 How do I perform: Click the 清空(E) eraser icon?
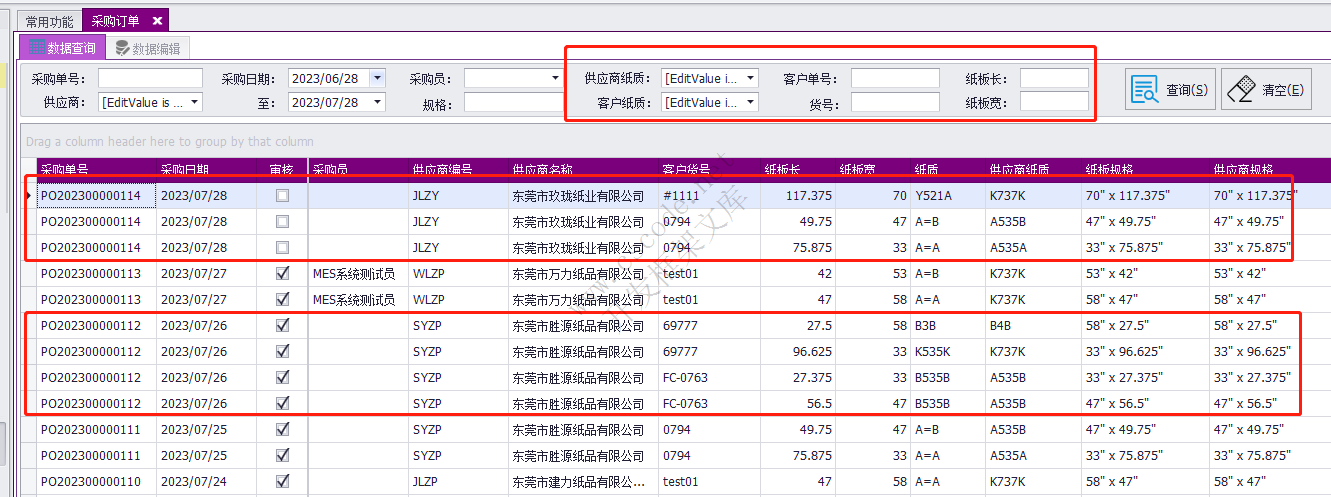(1241, 90)
